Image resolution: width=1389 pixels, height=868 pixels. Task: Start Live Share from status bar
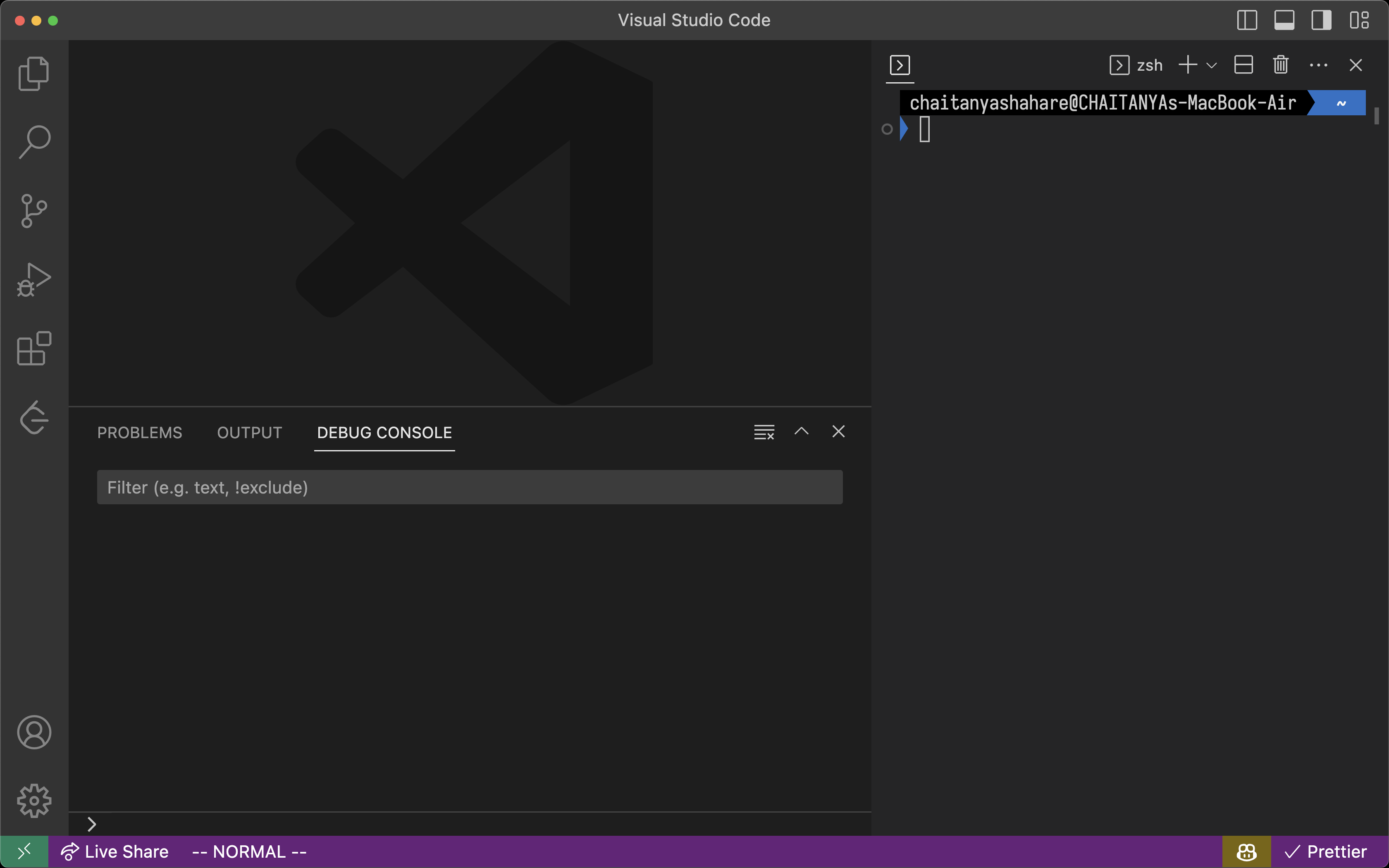(115, 852)
